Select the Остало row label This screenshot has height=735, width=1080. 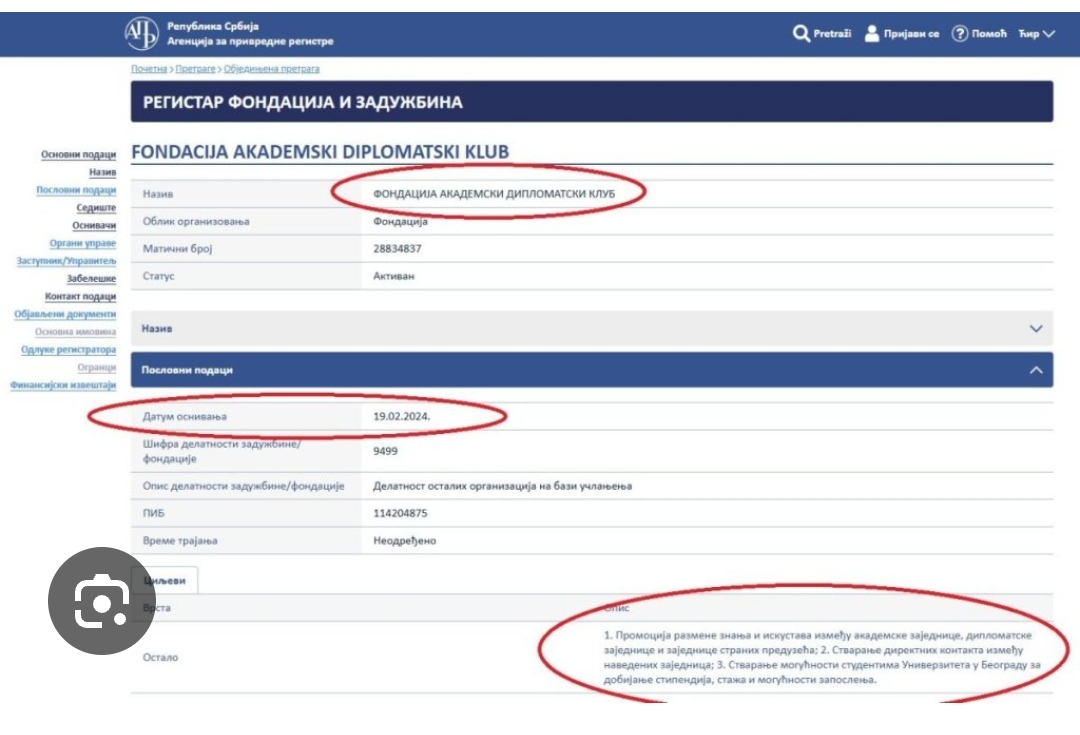click(160, 657)
